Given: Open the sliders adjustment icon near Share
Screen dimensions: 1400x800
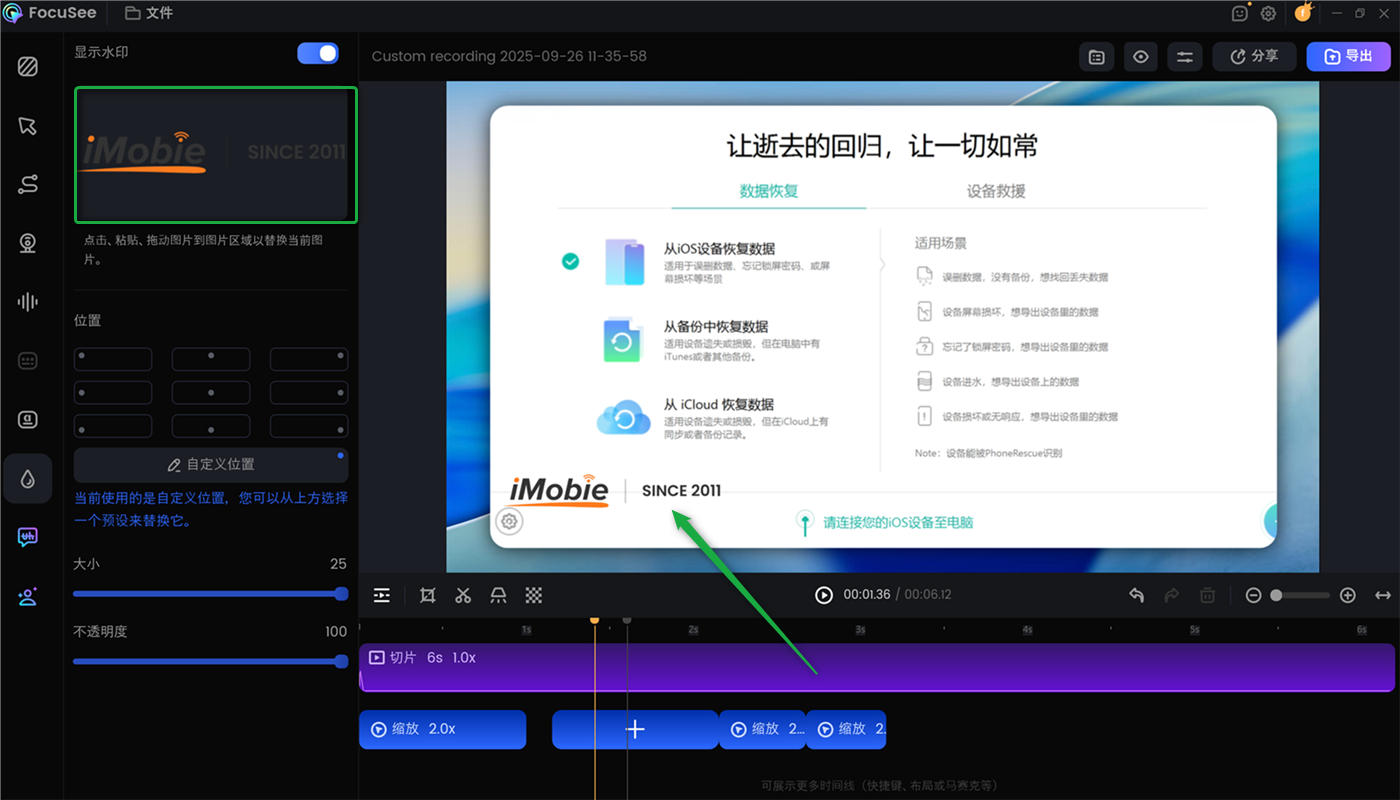Looking at the screenshot, I should [x=1185, y=57].
